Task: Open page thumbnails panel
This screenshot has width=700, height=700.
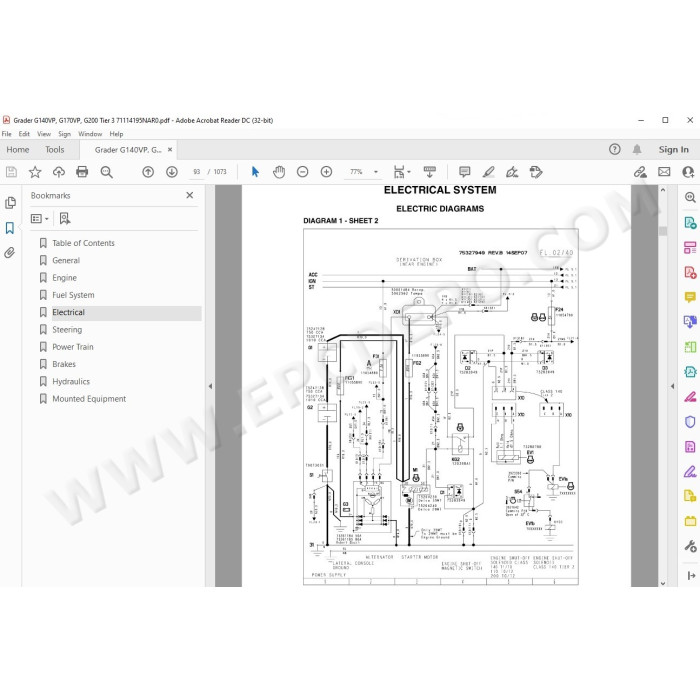Action: pos(10,203)
